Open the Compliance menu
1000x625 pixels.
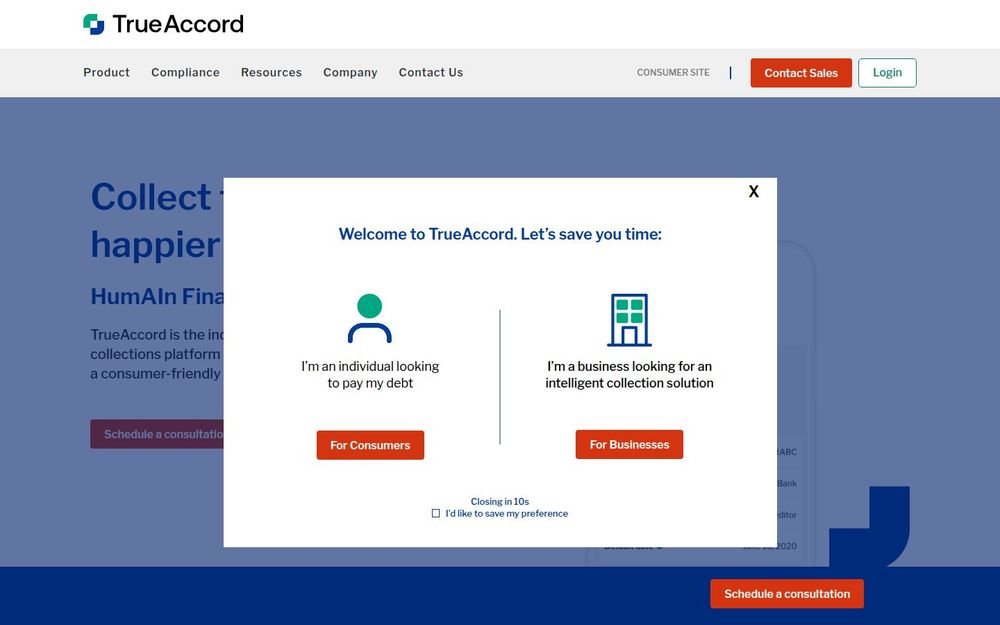tap(186, 73)
